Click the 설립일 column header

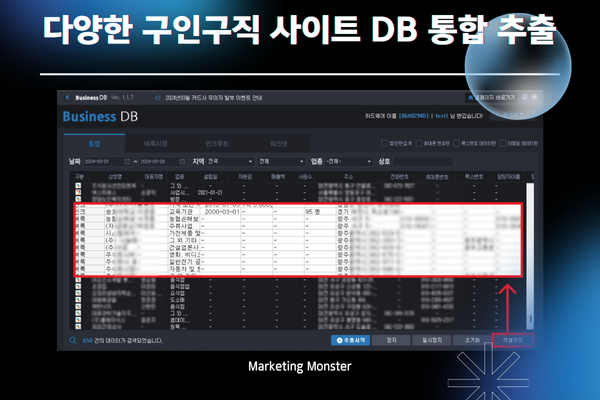[x=210, y=177]
